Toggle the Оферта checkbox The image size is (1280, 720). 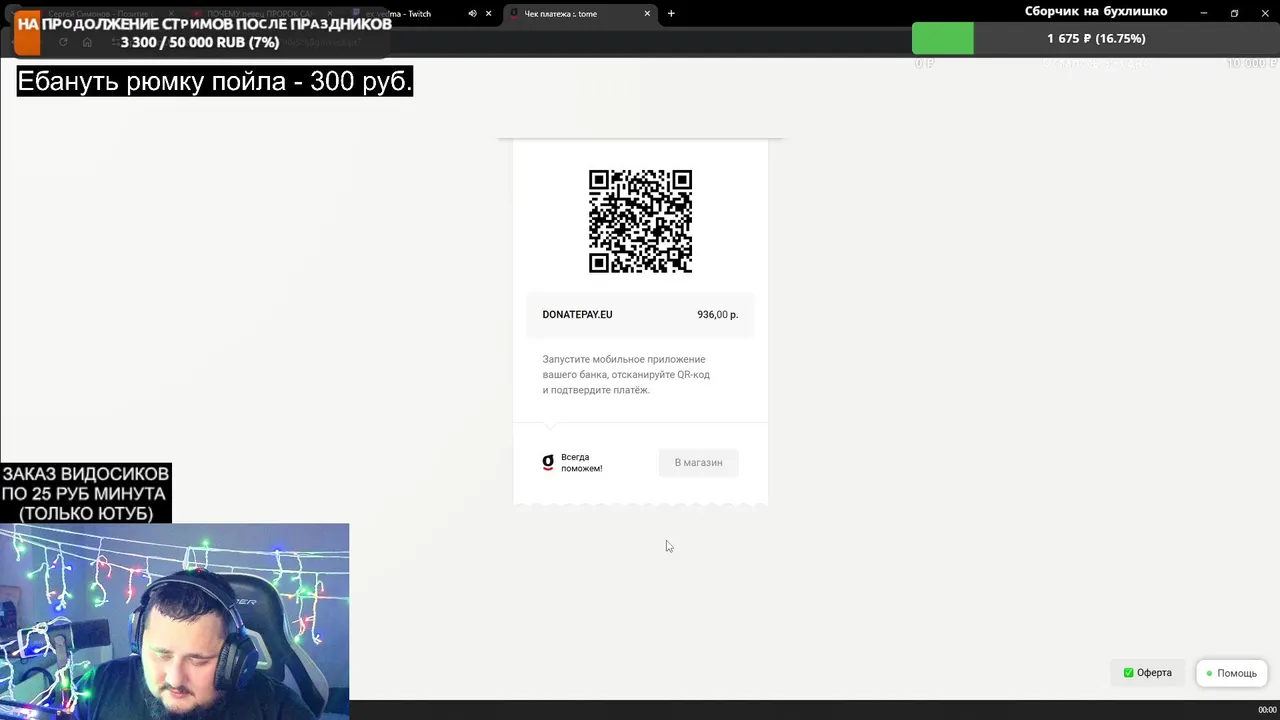1128,673
